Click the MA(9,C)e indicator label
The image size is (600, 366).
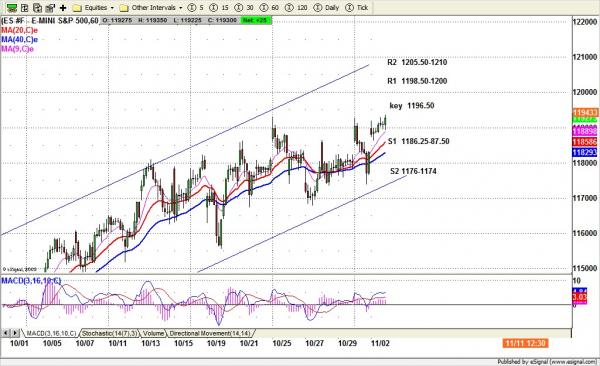point(18,49)
